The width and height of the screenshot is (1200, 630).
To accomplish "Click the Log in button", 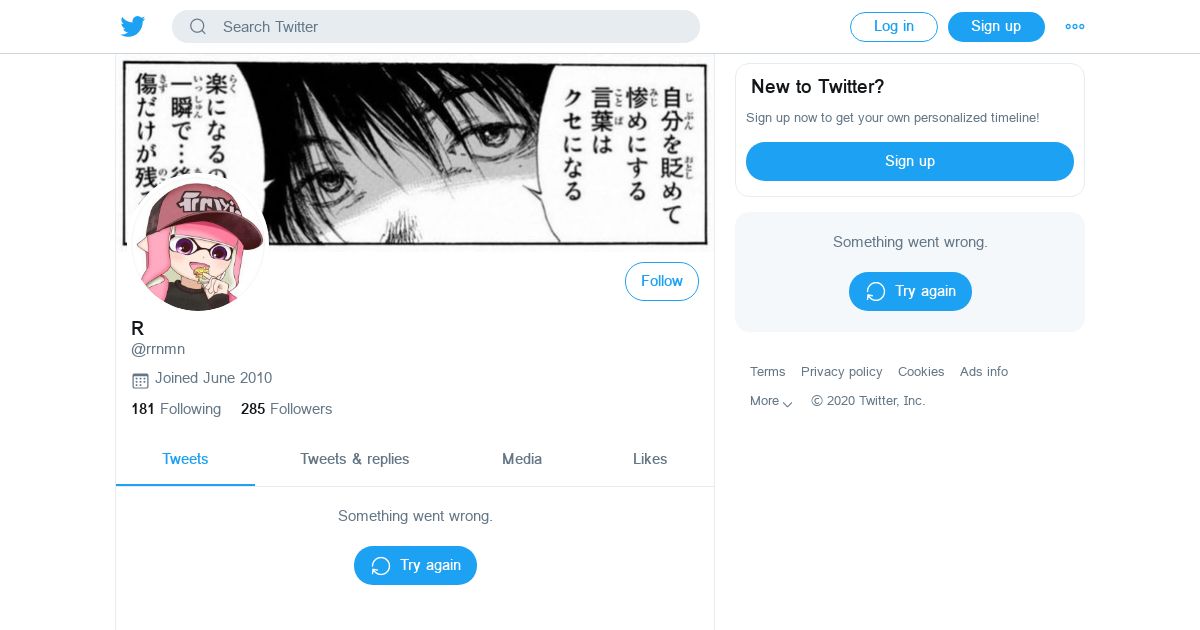I will tap(894, 27).
